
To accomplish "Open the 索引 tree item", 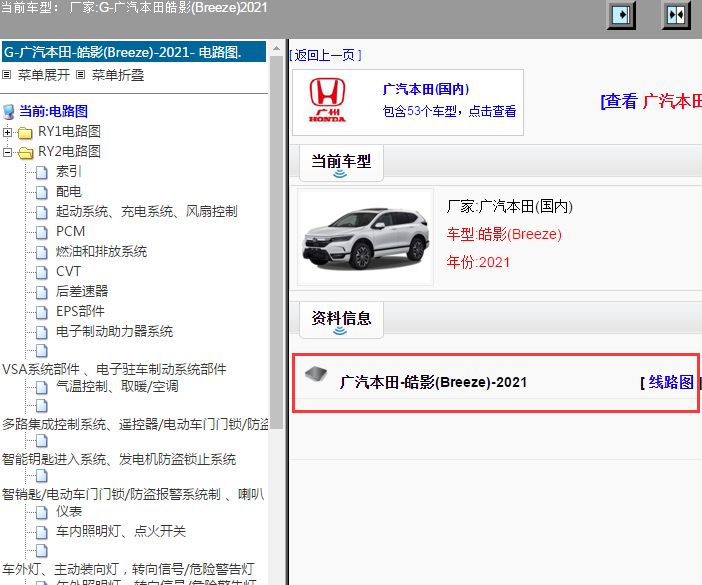I will (x=68, y=171).
